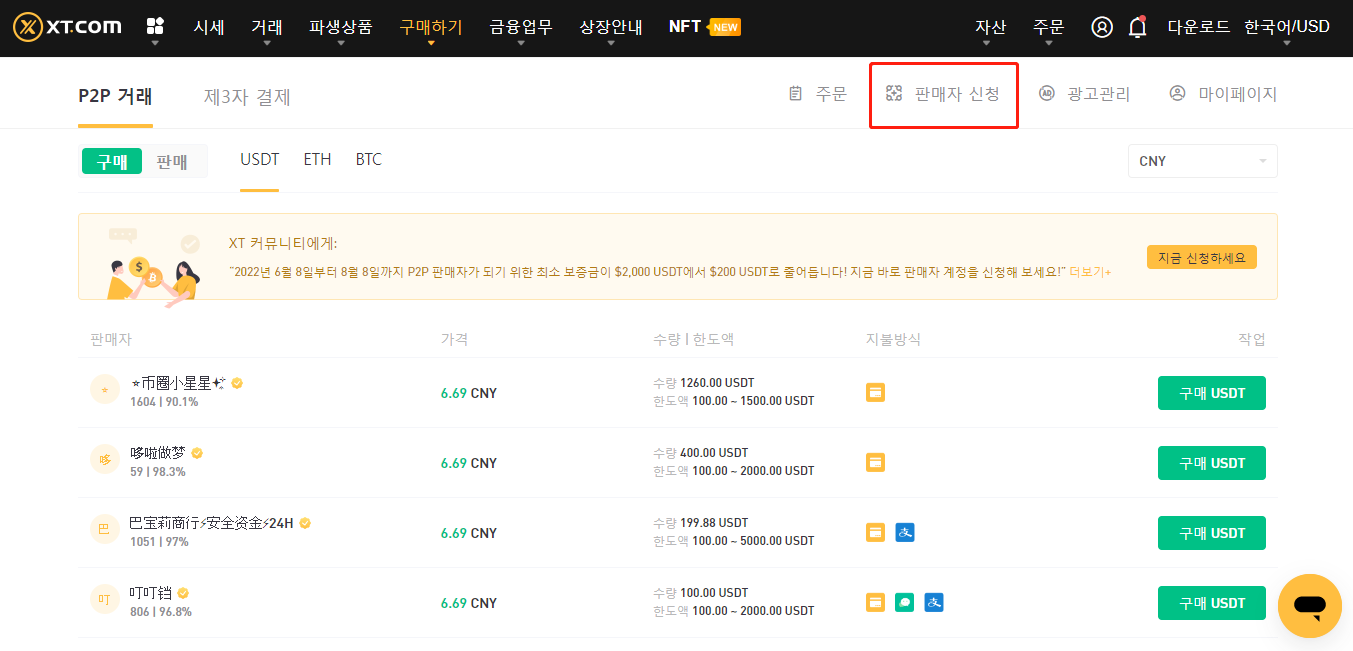
Task: Expand the 거래 menu in top navigation
Action: pyautogui.click(x=266, y=27)
